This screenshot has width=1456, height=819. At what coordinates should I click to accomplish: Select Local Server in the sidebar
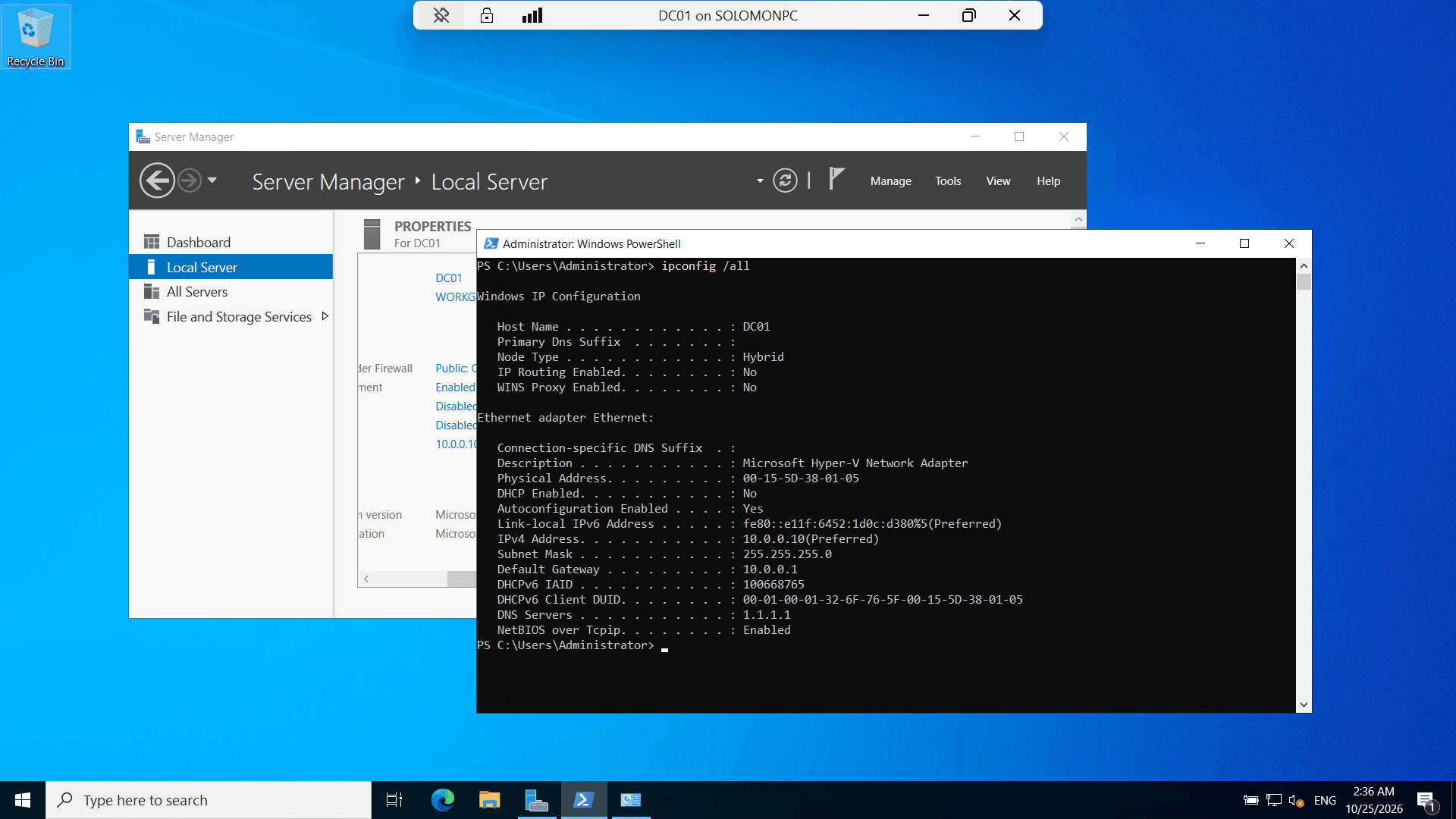click(231, 267)
